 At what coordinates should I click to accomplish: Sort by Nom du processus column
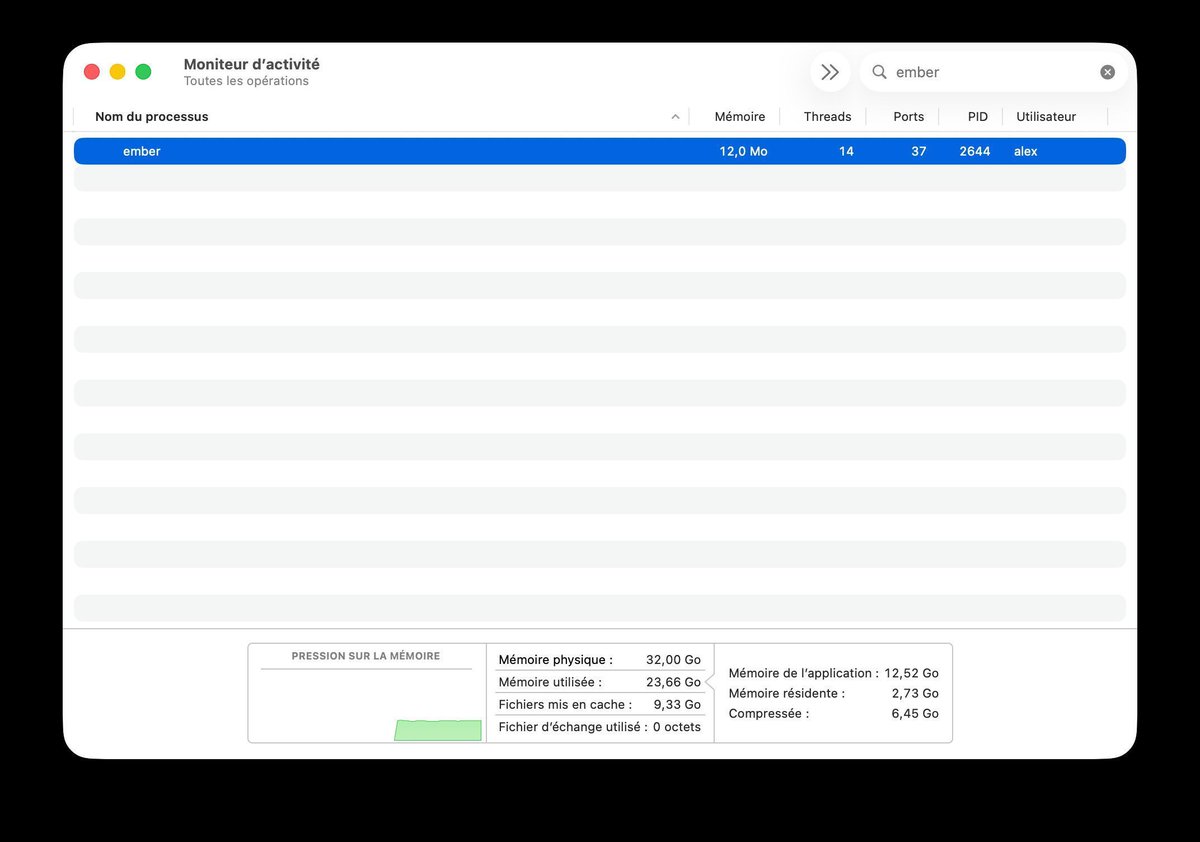152,117
